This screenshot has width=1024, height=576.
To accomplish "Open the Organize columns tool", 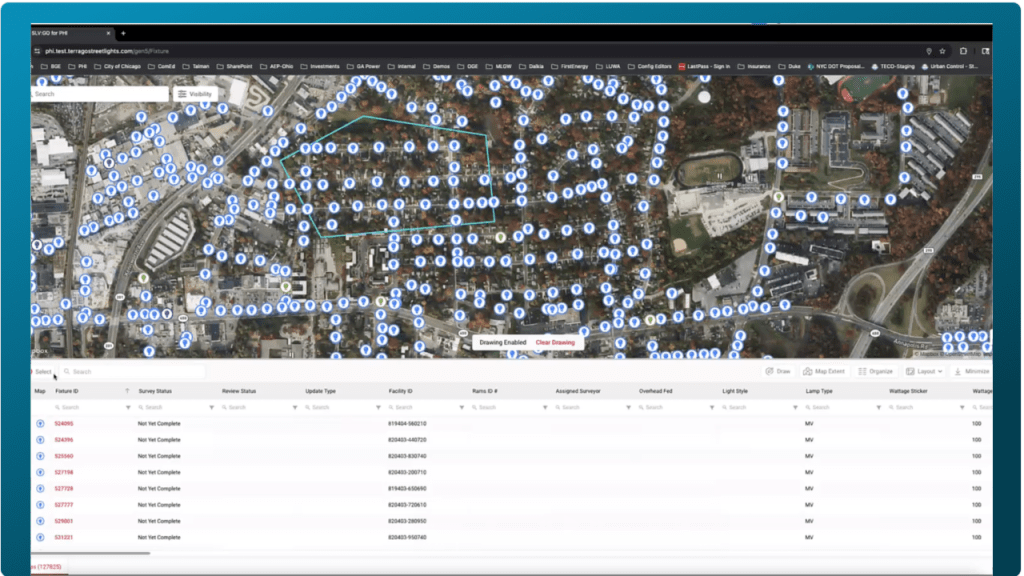I will (x=875, y=371).
